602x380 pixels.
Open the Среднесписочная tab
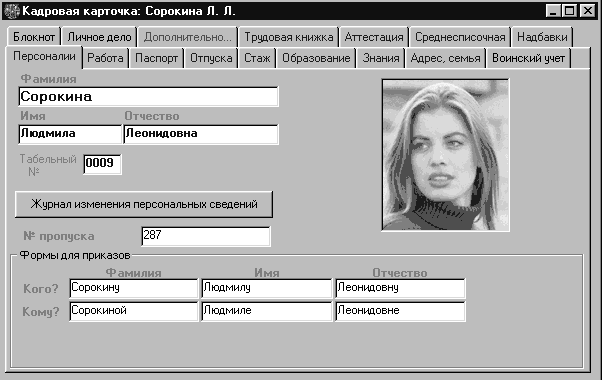460,37
